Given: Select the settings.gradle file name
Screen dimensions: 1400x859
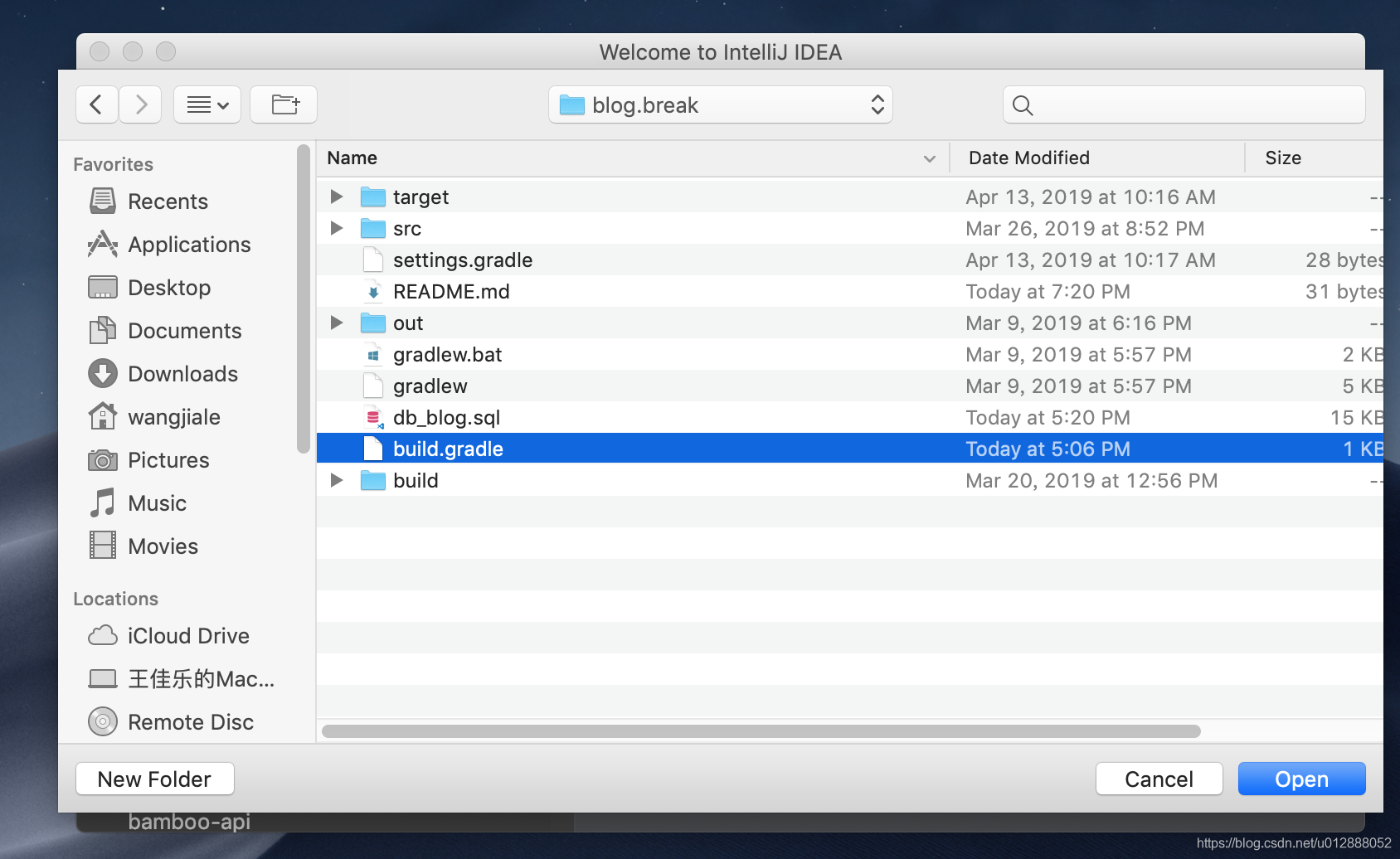Looking at the screenshot, I should pyautogui.click(x=463, y=260).
